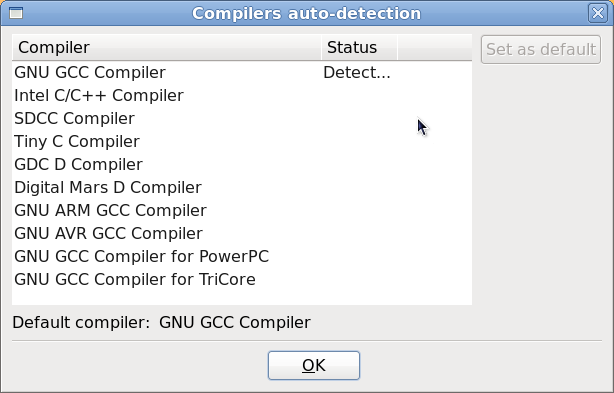Click the Set as default button

click(541, 49)
